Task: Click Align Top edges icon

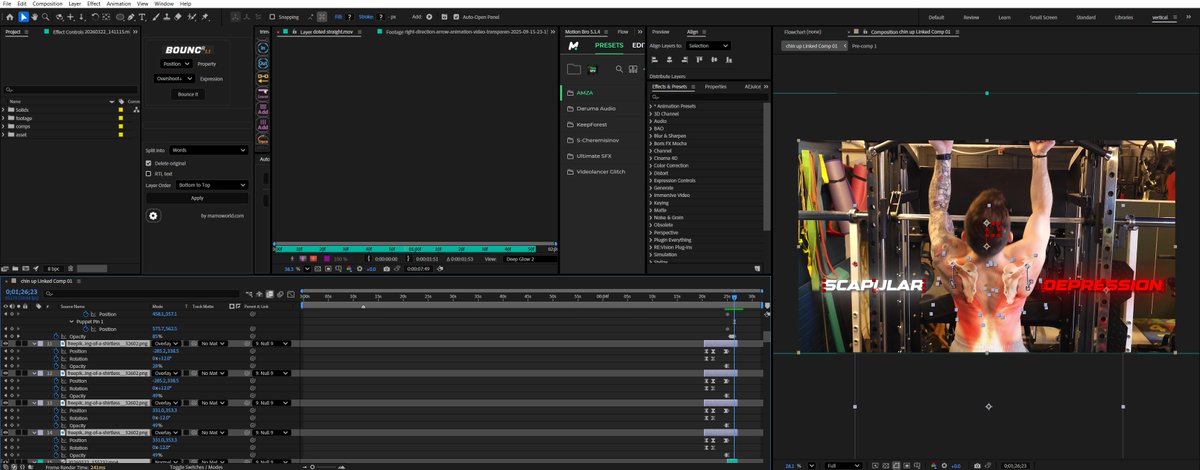Action: point(699,60)
